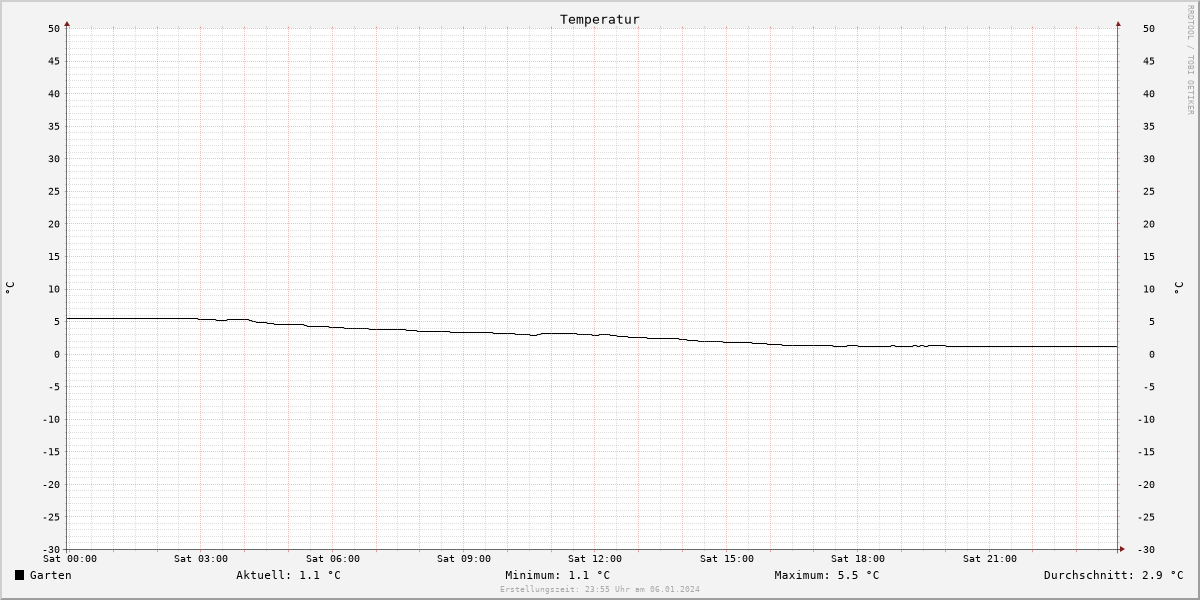Click the 'Durchschnitt: 2.9 °C' value
The image size is (1200, 600).
click(x=1113, y=575)
